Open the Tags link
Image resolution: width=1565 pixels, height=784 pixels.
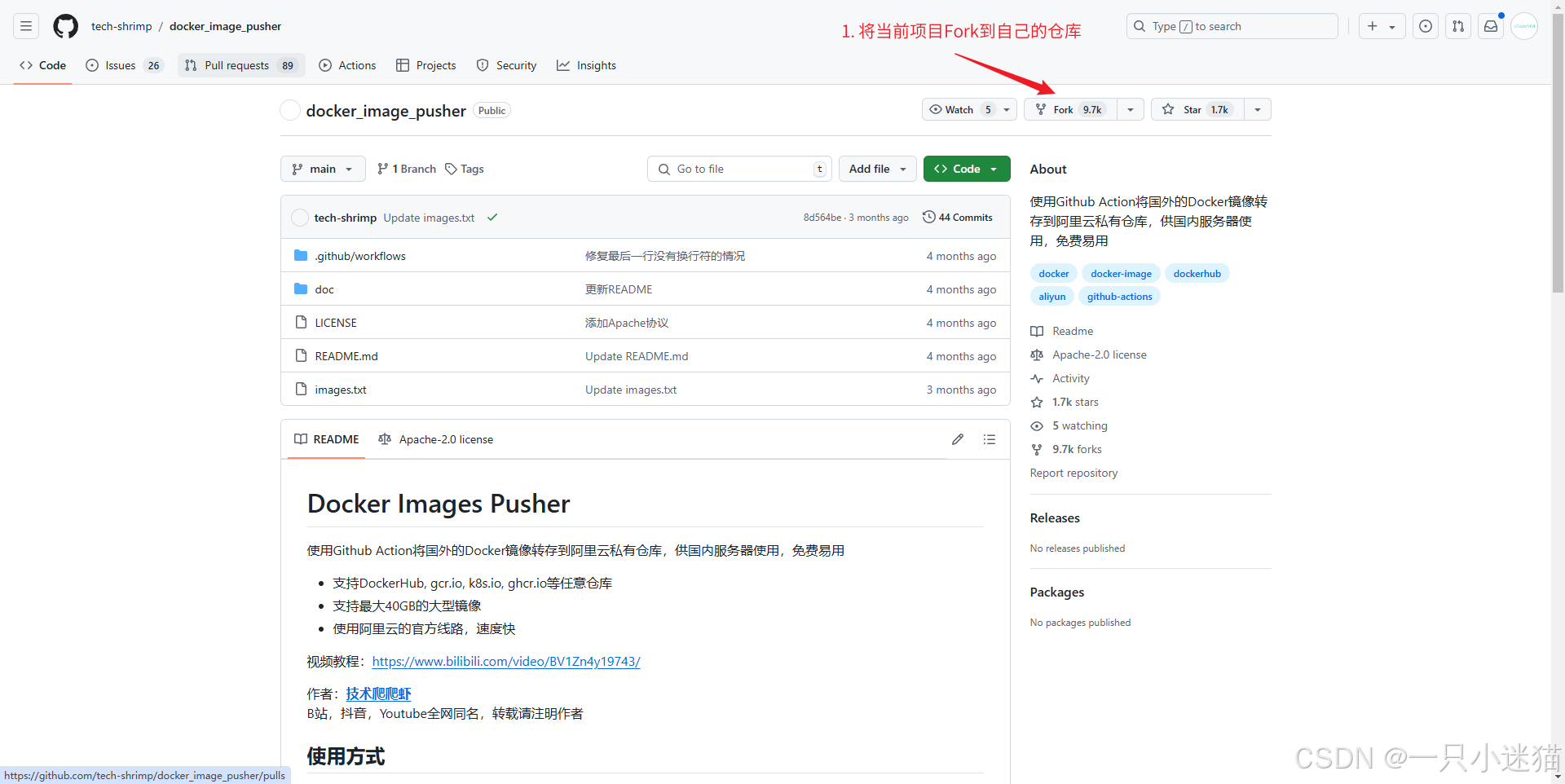465,169
